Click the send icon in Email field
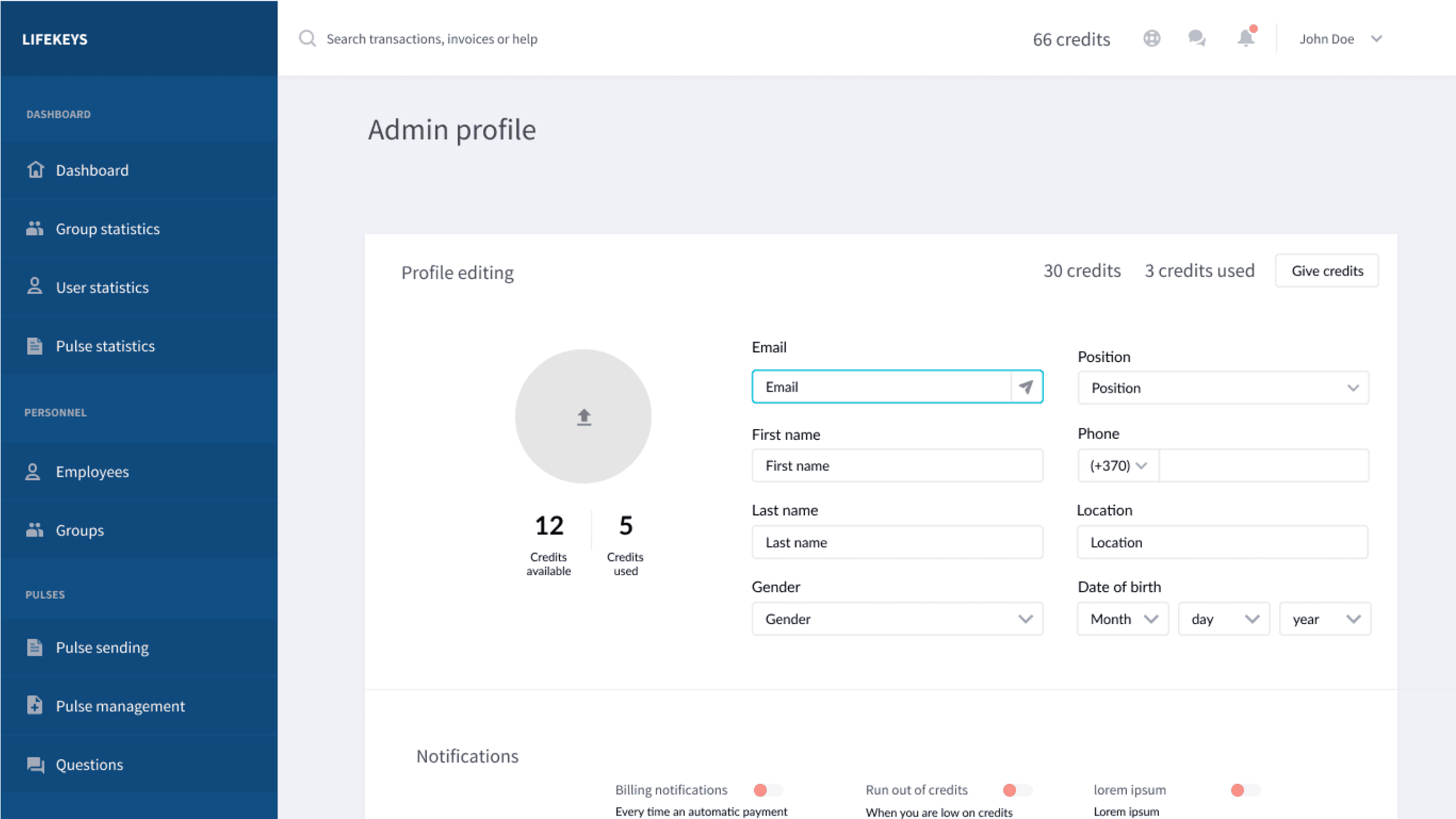The image size is (1456, 819). point(1026,387)
